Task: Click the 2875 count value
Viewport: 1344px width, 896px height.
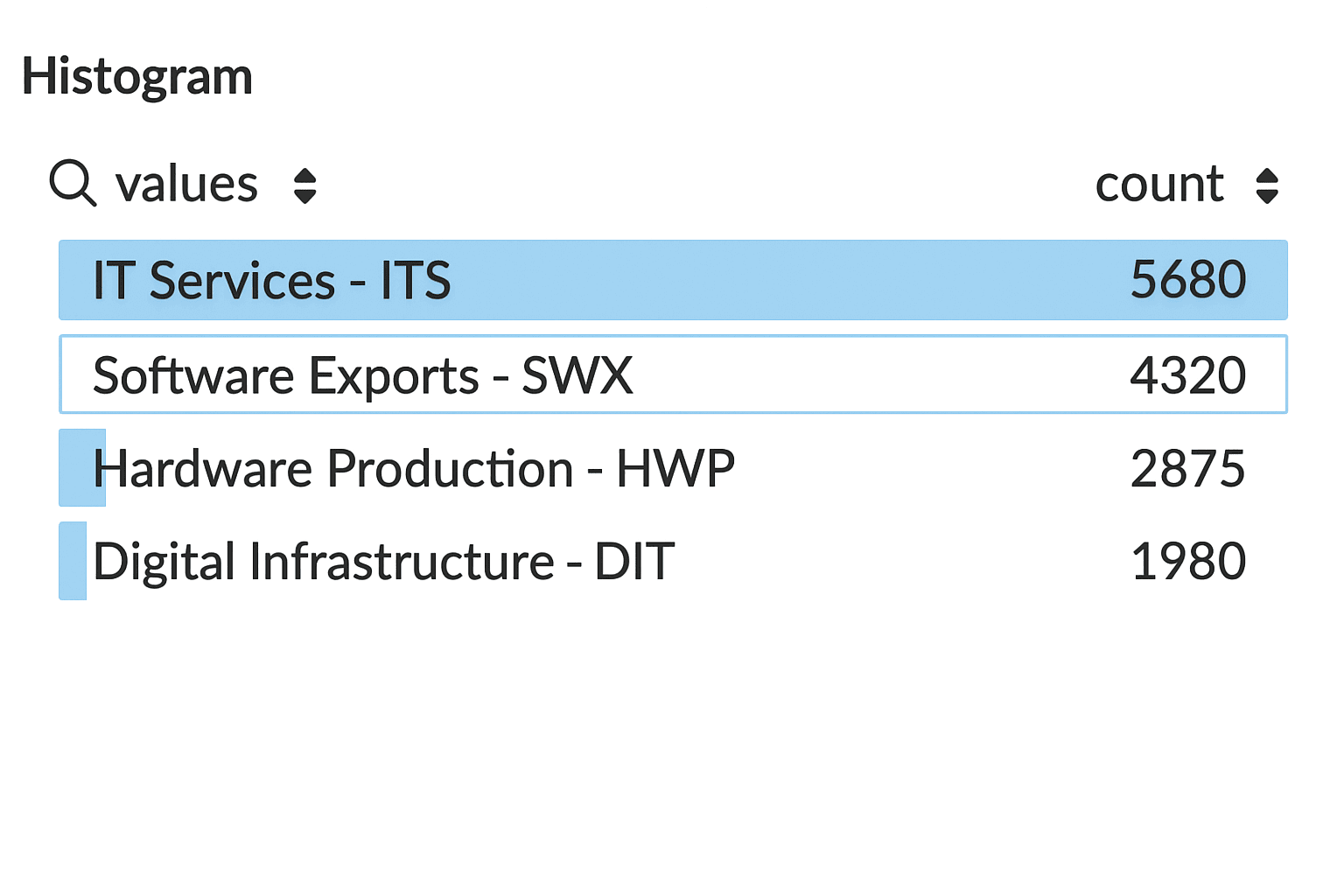Action: 1187,468
